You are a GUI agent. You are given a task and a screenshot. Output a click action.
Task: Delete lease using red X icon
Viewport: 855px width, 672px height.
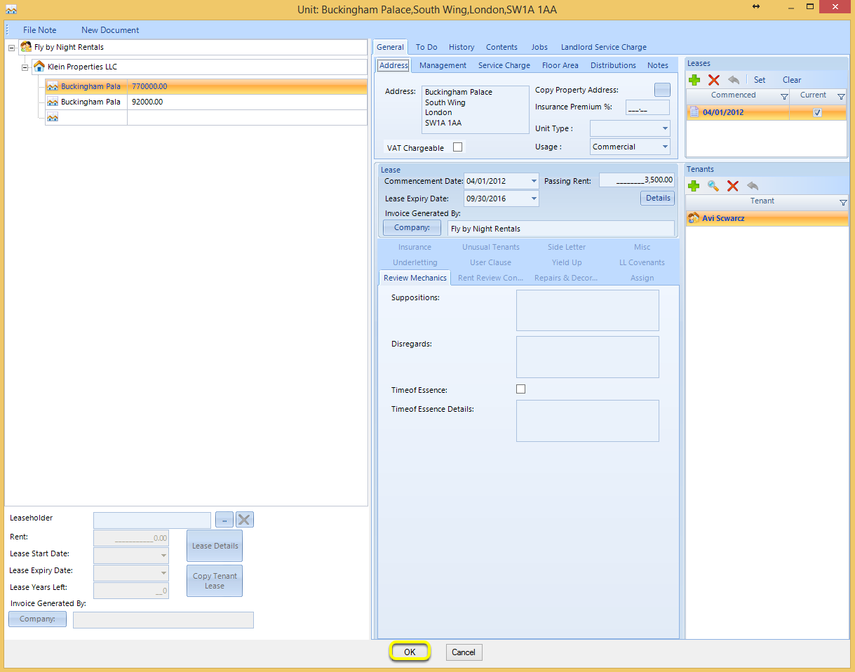coord(714,80)
